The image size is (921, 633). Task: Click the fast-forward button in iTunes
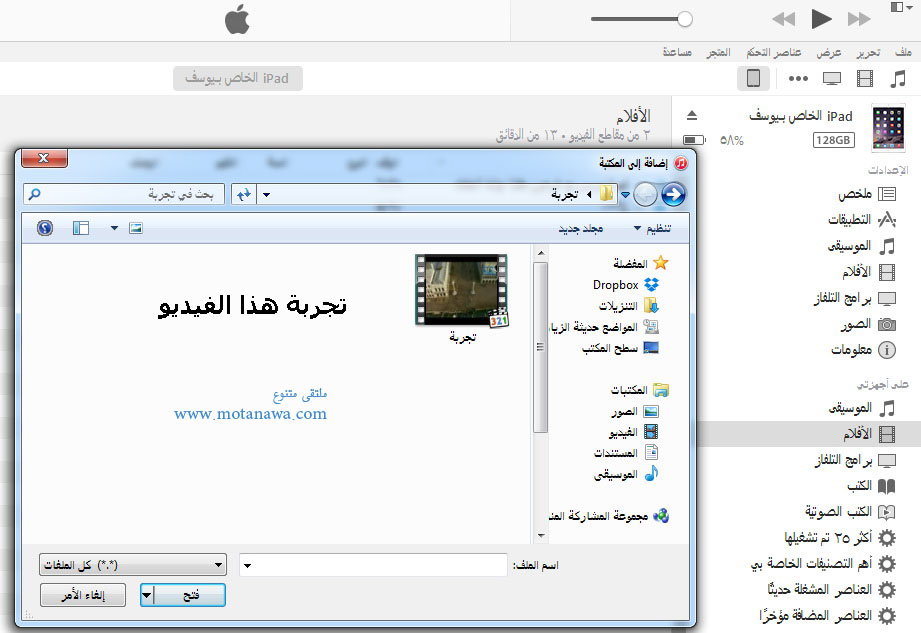[x=858, y=19]
